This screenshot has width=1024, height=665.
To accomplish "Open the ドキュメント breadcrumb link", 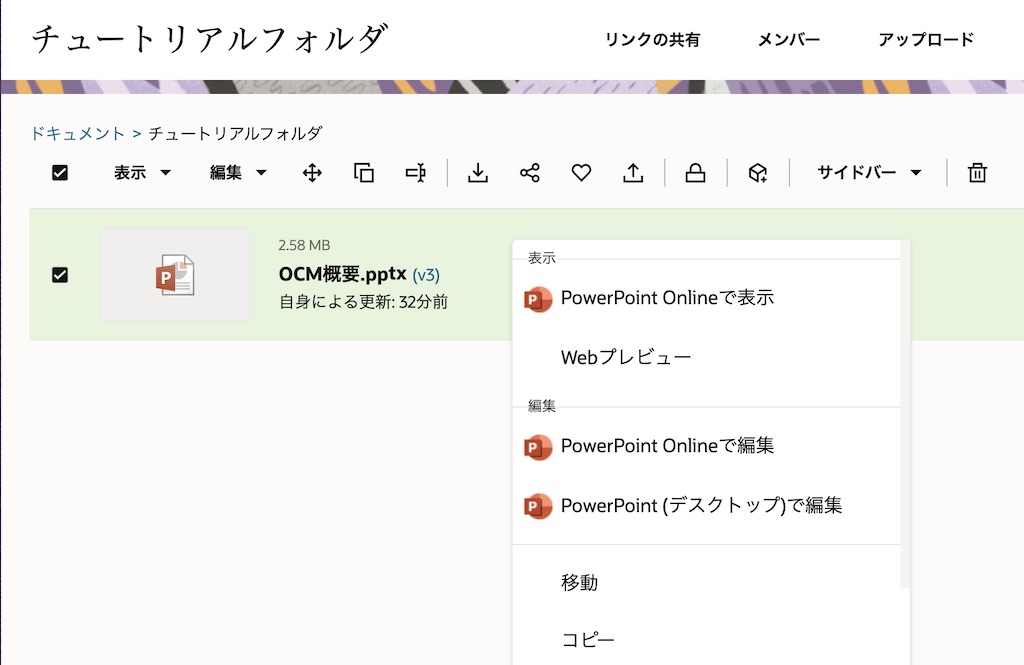I will tap(77, 132).
